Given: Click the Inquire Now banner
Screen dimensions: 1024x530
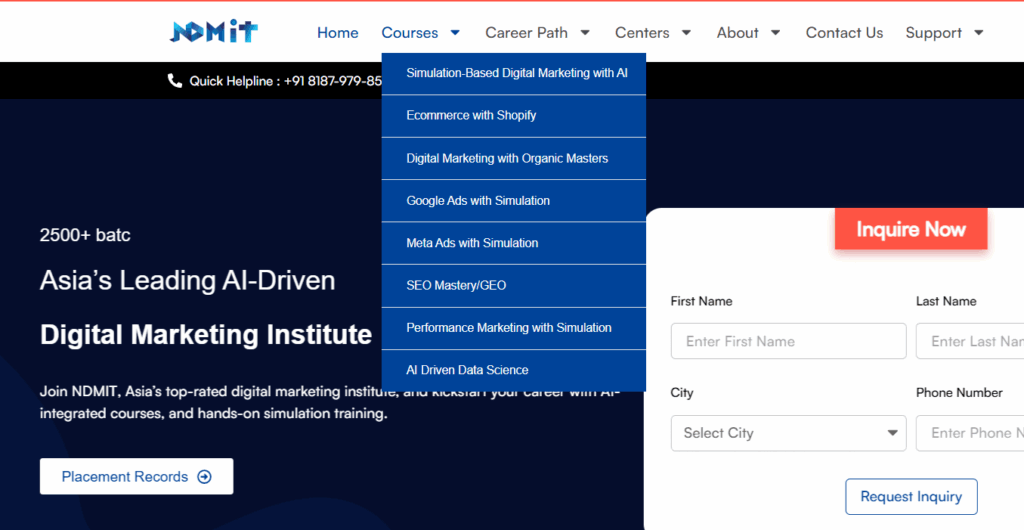Looking at the screenshot, I should click(x=911, y=229).
